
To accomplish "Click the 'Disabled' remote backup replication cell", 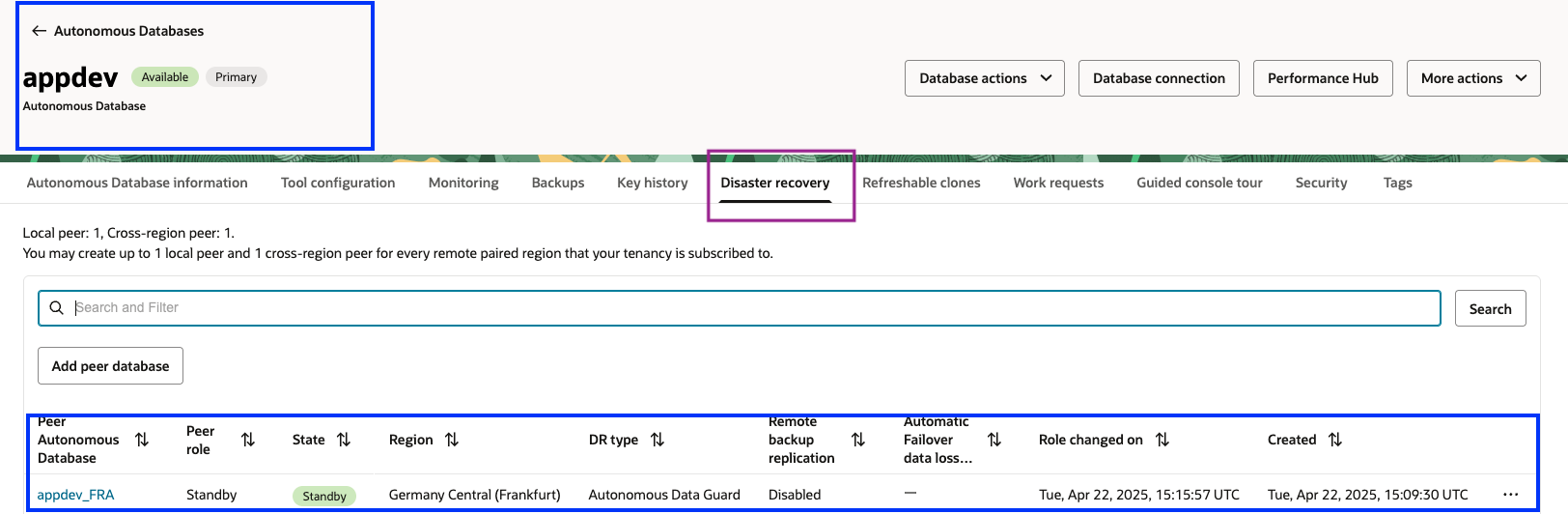I will coord(795,495).
